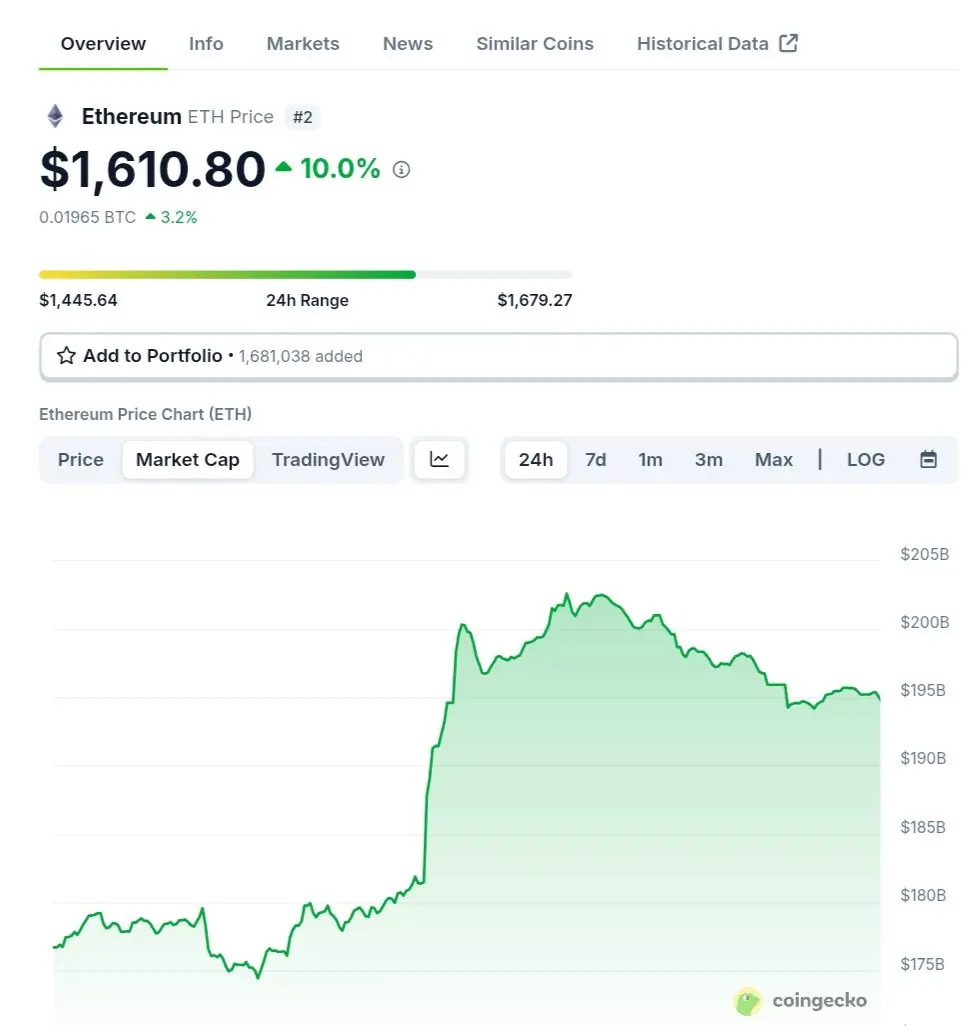Click the green up arrow beside 10.0%
The height and width of the screenshot is (1026, 980).
(x=283, y=168)
